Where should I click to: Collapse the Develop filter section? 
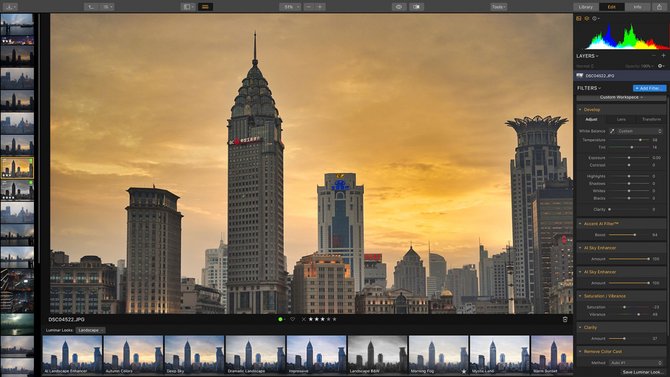pos(580,110)
